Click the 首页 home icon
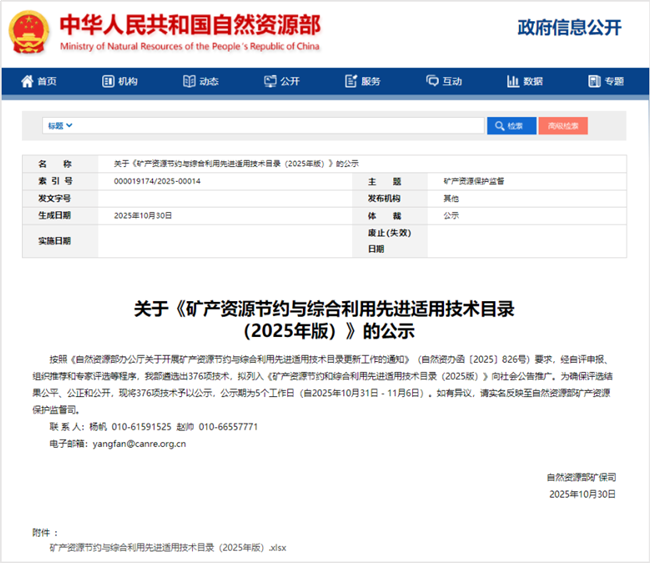Image resolution: width=650 pixels, height=563 pixels. [x=27, y=82]
